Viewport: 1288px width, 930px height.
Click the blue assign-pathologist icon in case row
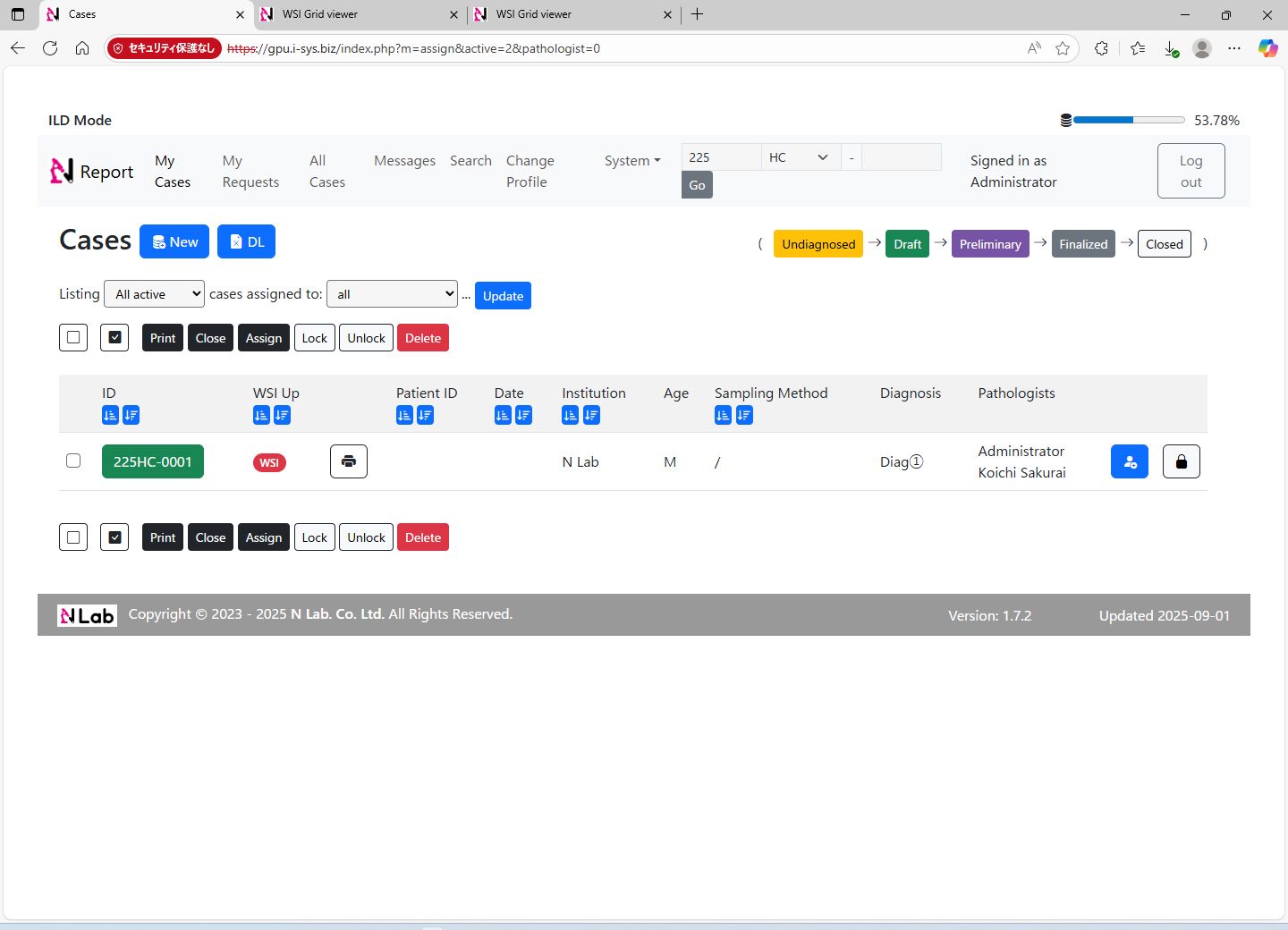pos(1129,461)
